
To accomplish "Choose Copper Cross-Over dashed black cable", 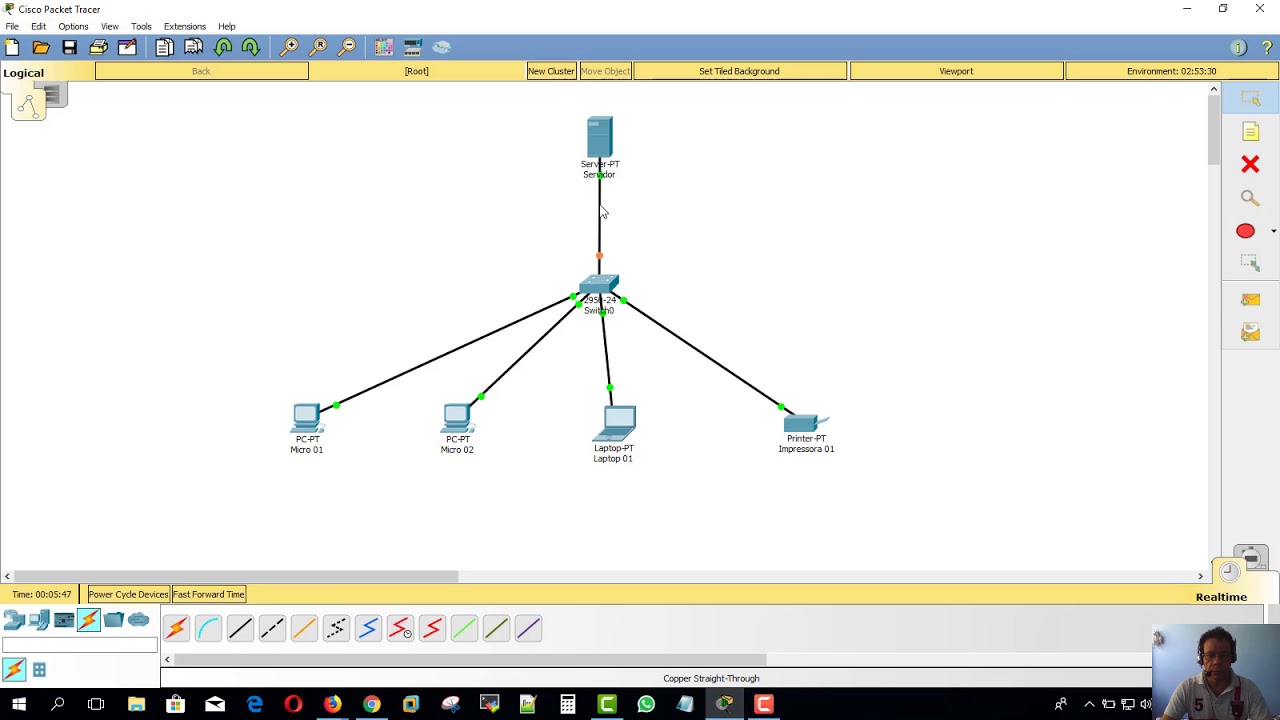I will (x=272, y=628).
